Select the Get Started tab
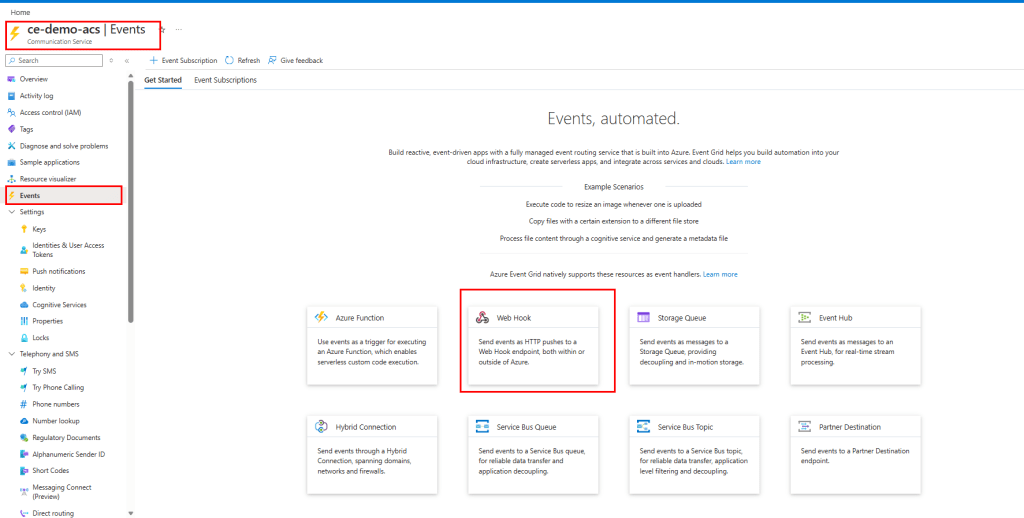The width and height of the screenshot is (1024, 518). (163, 80)
